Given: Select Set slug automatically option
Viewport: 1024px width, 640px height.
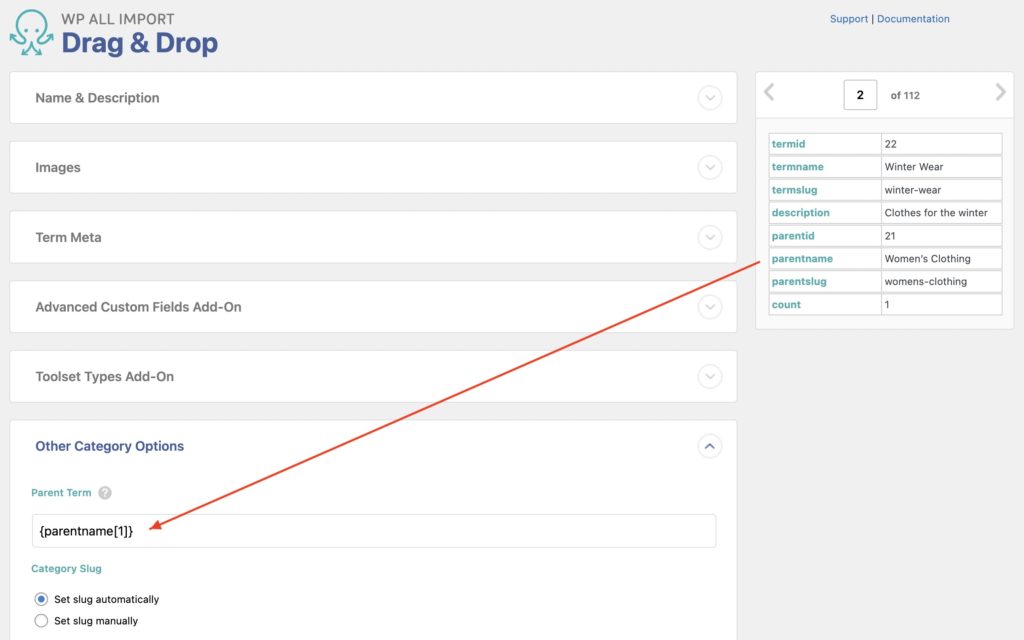Looking at the screenshot, I should [41, 600].
